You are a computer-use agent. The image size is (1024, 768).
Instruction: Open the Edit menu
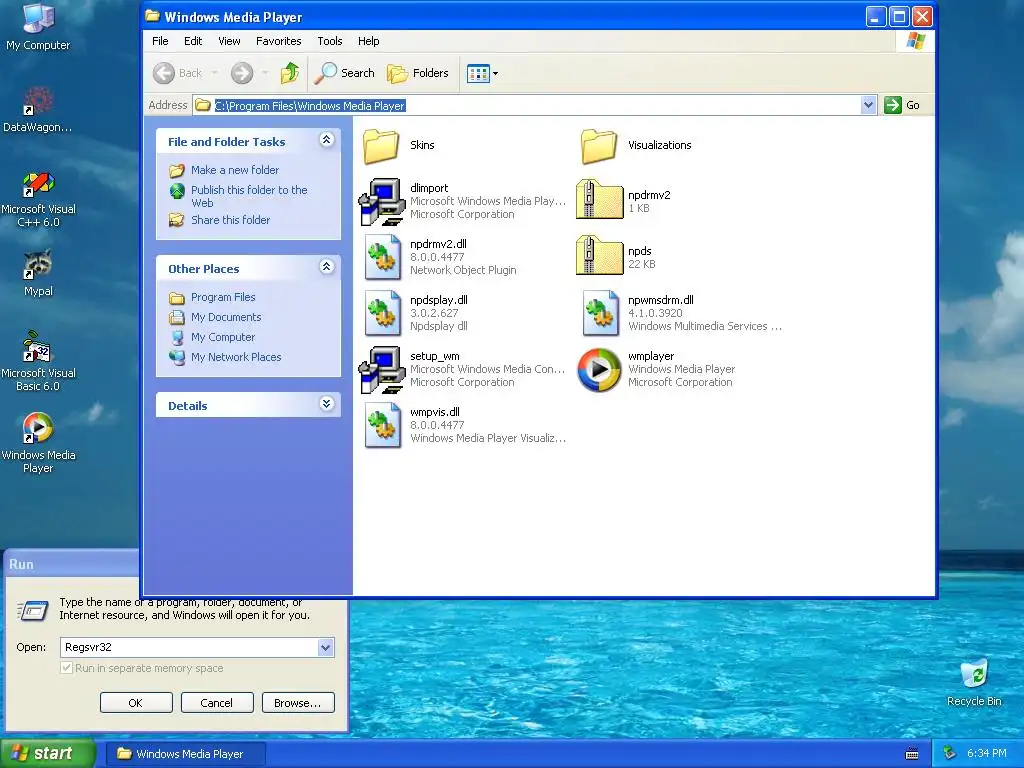[x=193, y=41]
